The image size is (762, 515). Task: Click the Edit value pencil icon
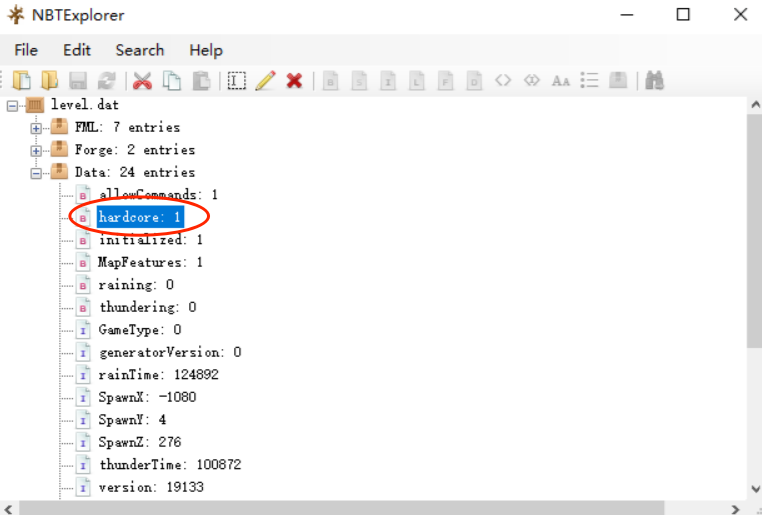click(x=264, y=81)
